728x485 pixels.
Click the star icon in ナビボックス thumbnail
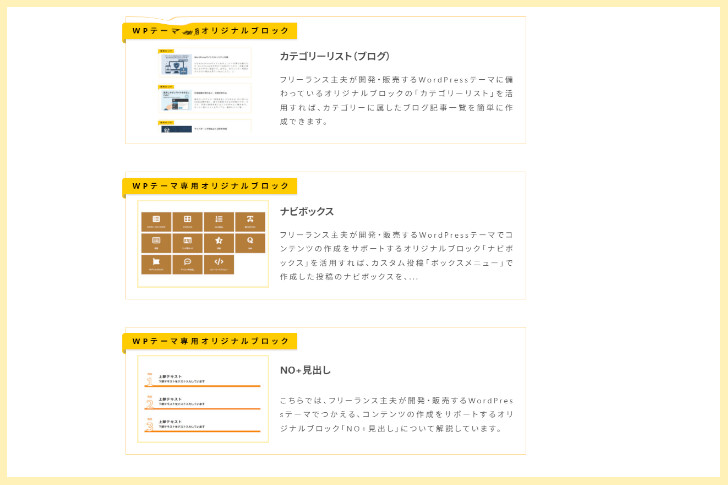(219, 240)
